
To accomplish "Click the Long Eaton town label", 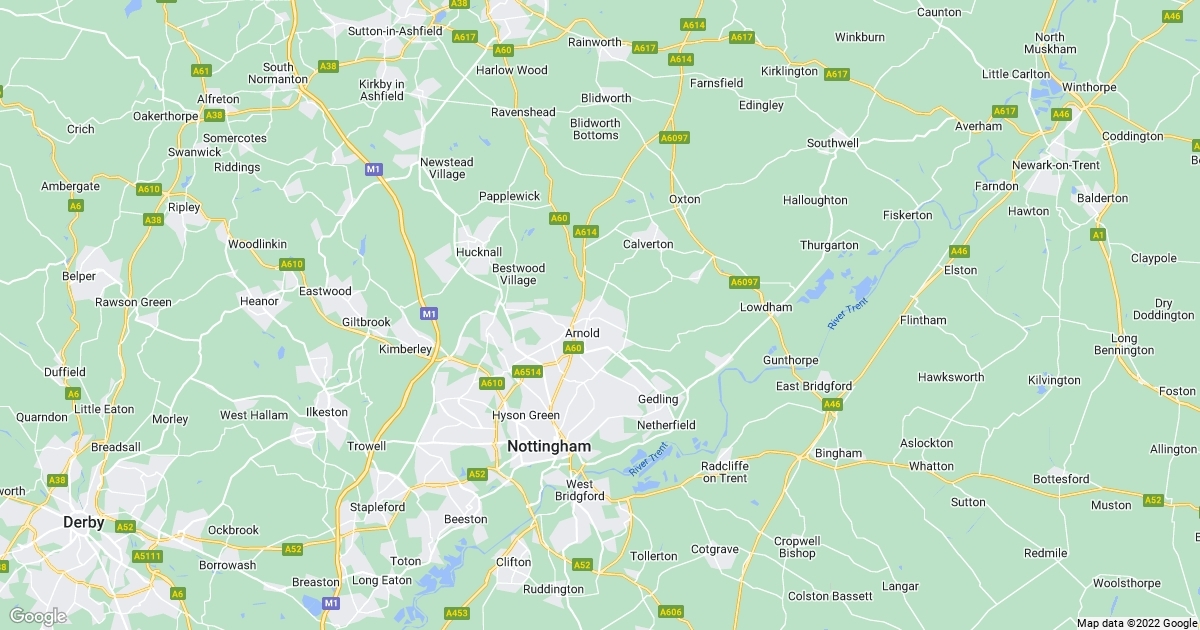I will [x=382, y=580].
